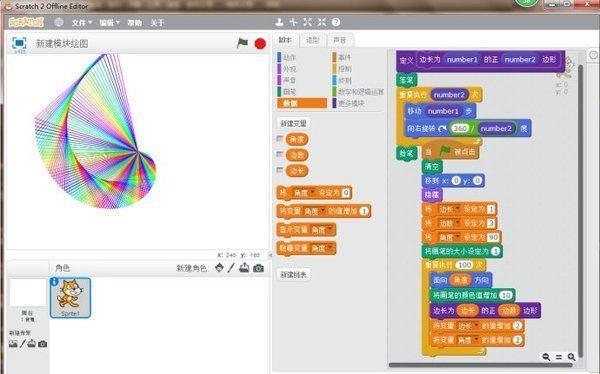
Task: Take a new backdrop from camera icon
Action: [x=42, y=344]
